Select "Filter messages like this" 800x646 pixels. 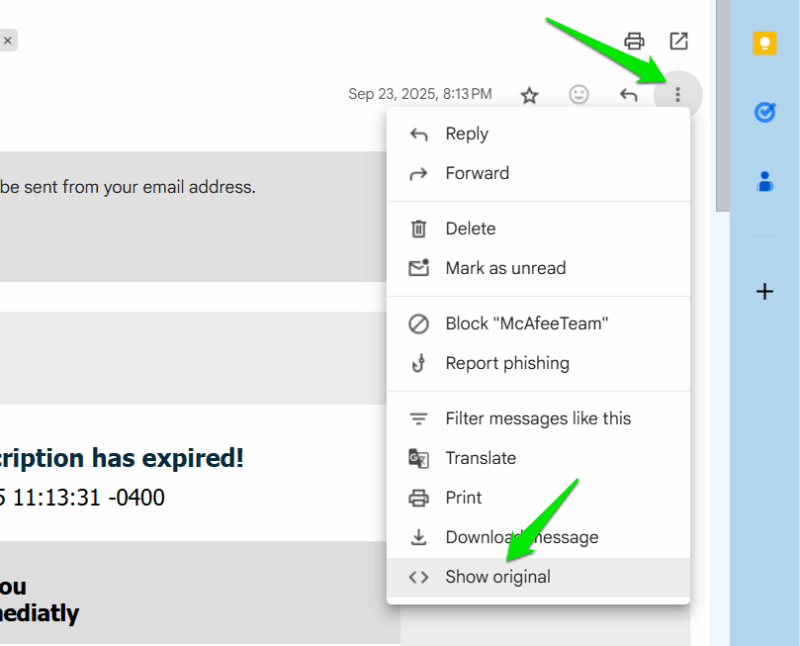pos(538,418)
